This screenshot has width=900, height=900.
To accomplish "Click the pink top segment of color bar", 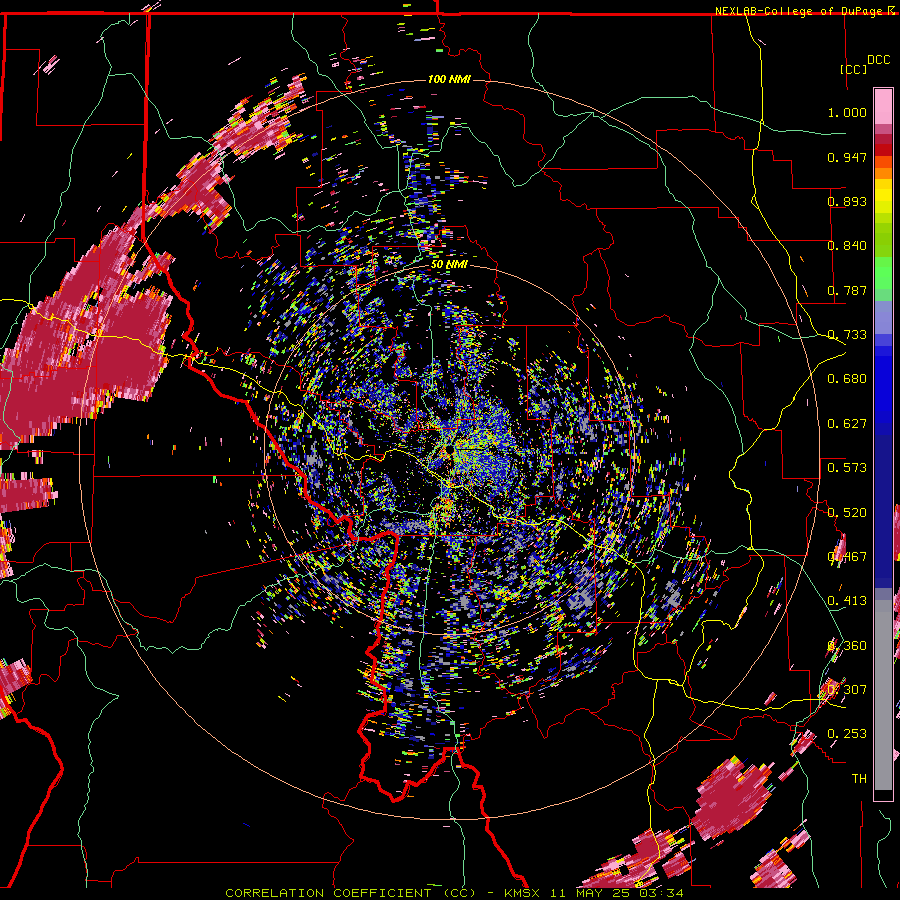I will tap(883, 107).
